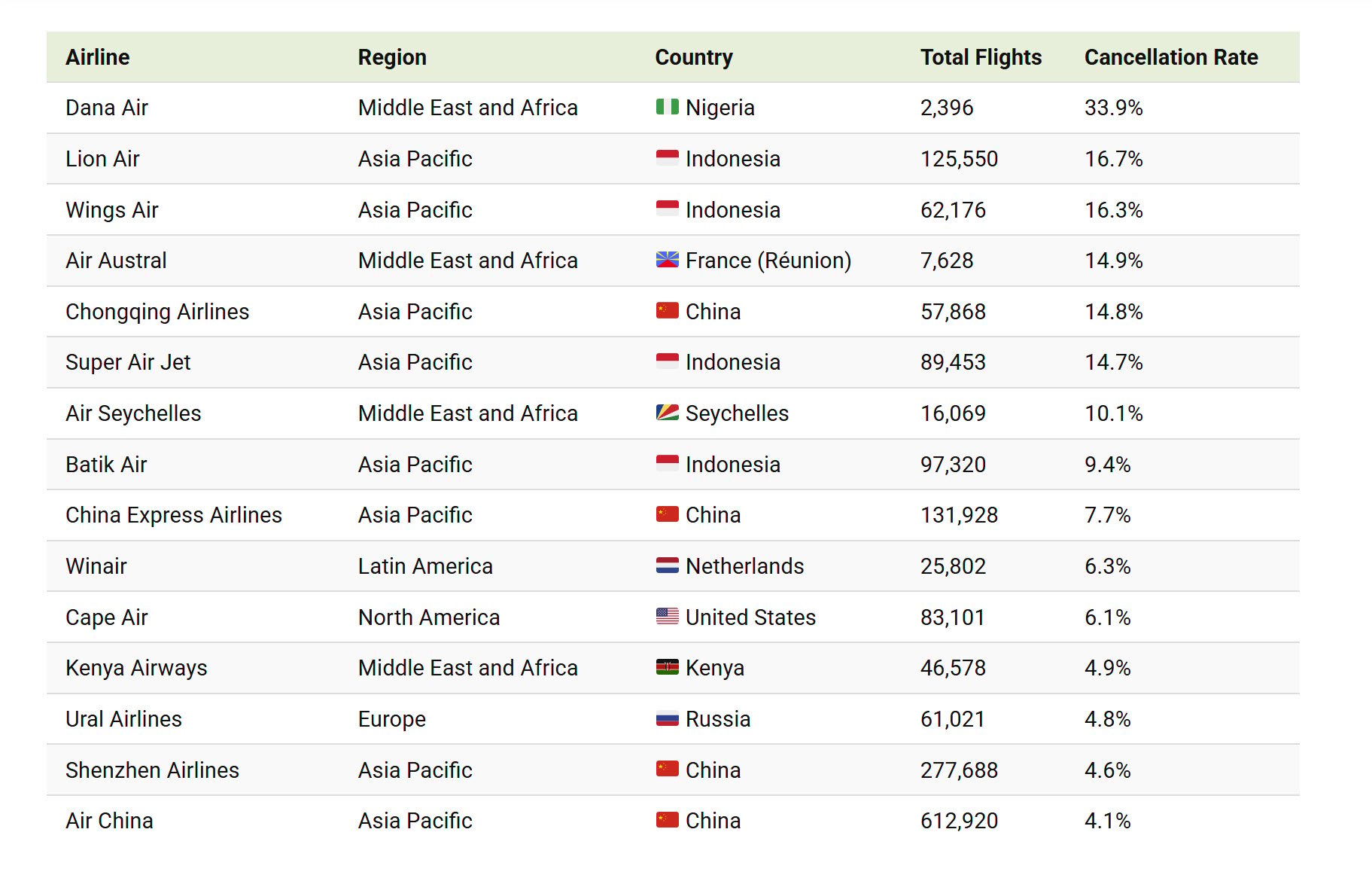1372x878 pixels.
Task: Click total flights value 62,176
Action: pos(954,210)
